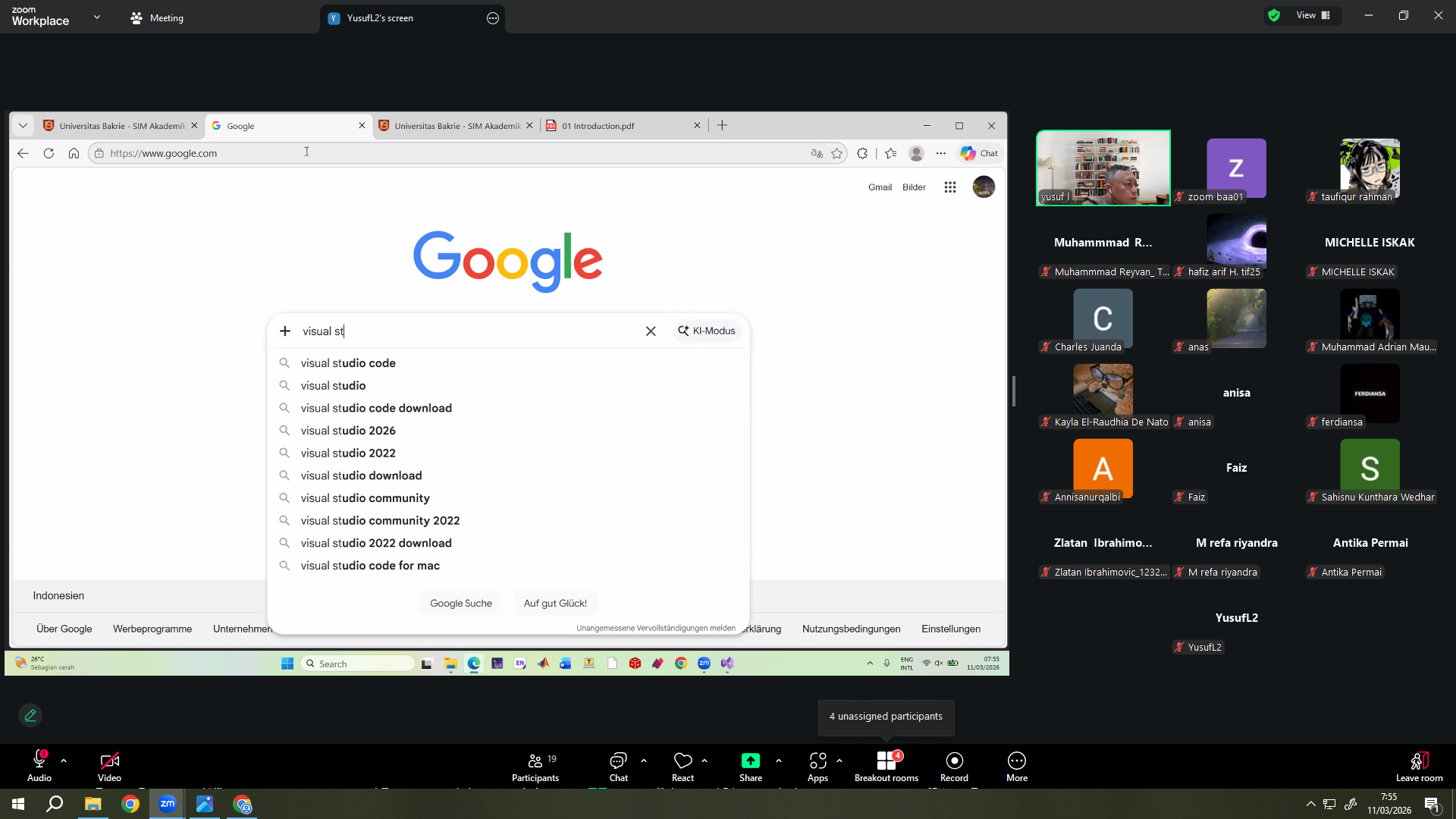Screen dimensions: 1456x819
Task: Toggle the Video camera on
Action: point(109,766)
